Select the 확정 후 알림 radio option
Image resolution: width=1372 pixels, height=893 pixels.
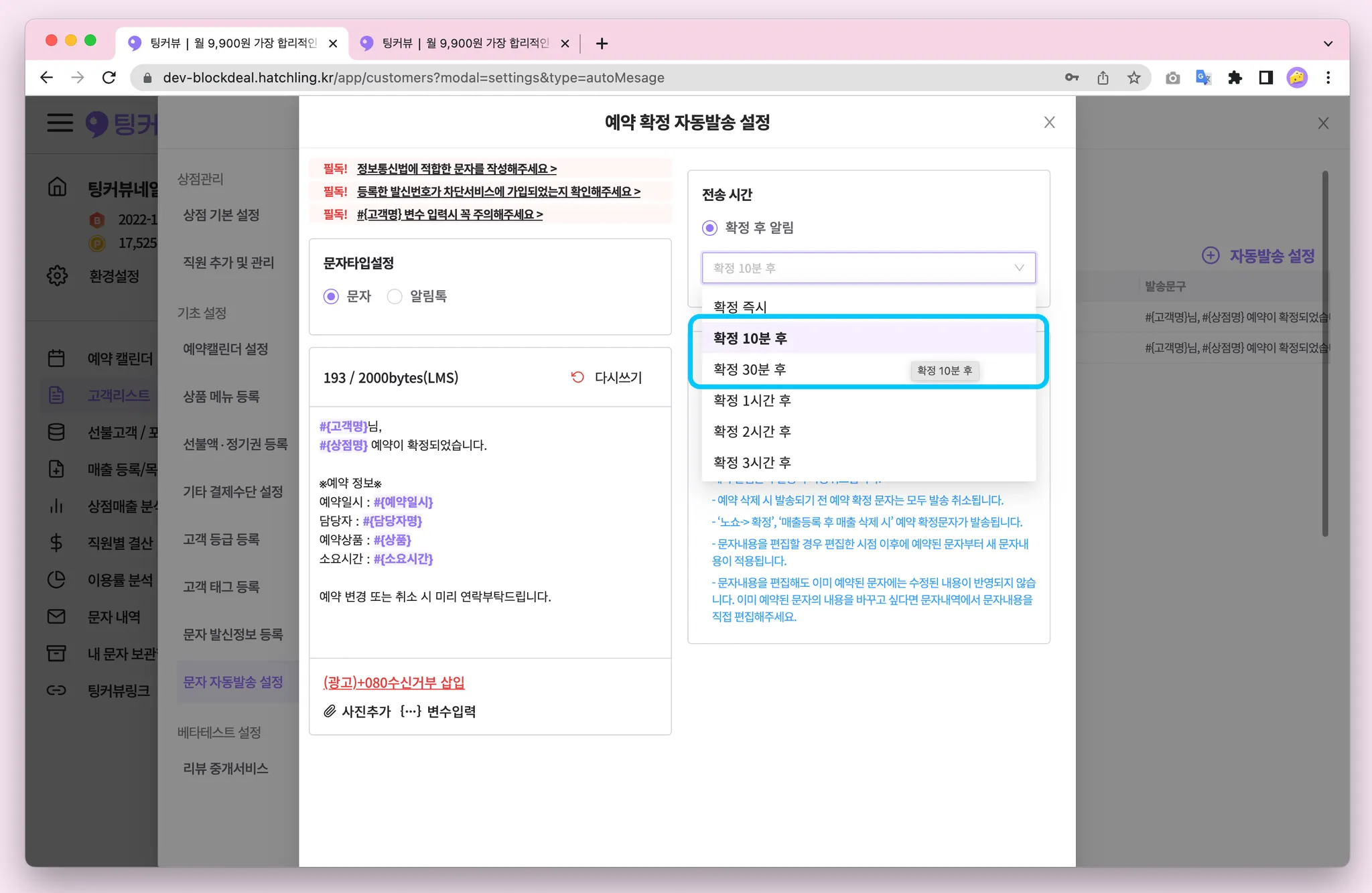709,228
